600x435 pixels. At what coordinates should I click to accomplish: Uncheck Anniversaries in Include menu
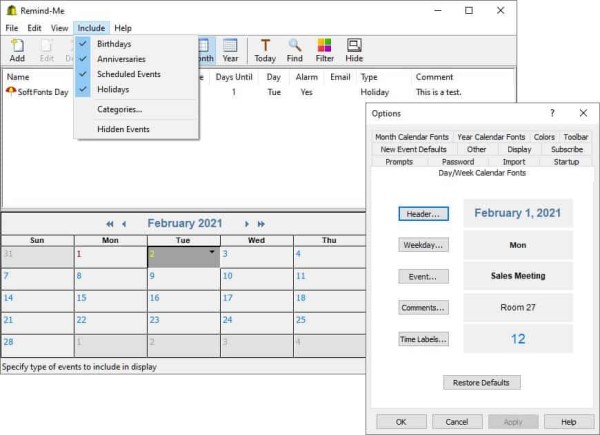point(136,59)
